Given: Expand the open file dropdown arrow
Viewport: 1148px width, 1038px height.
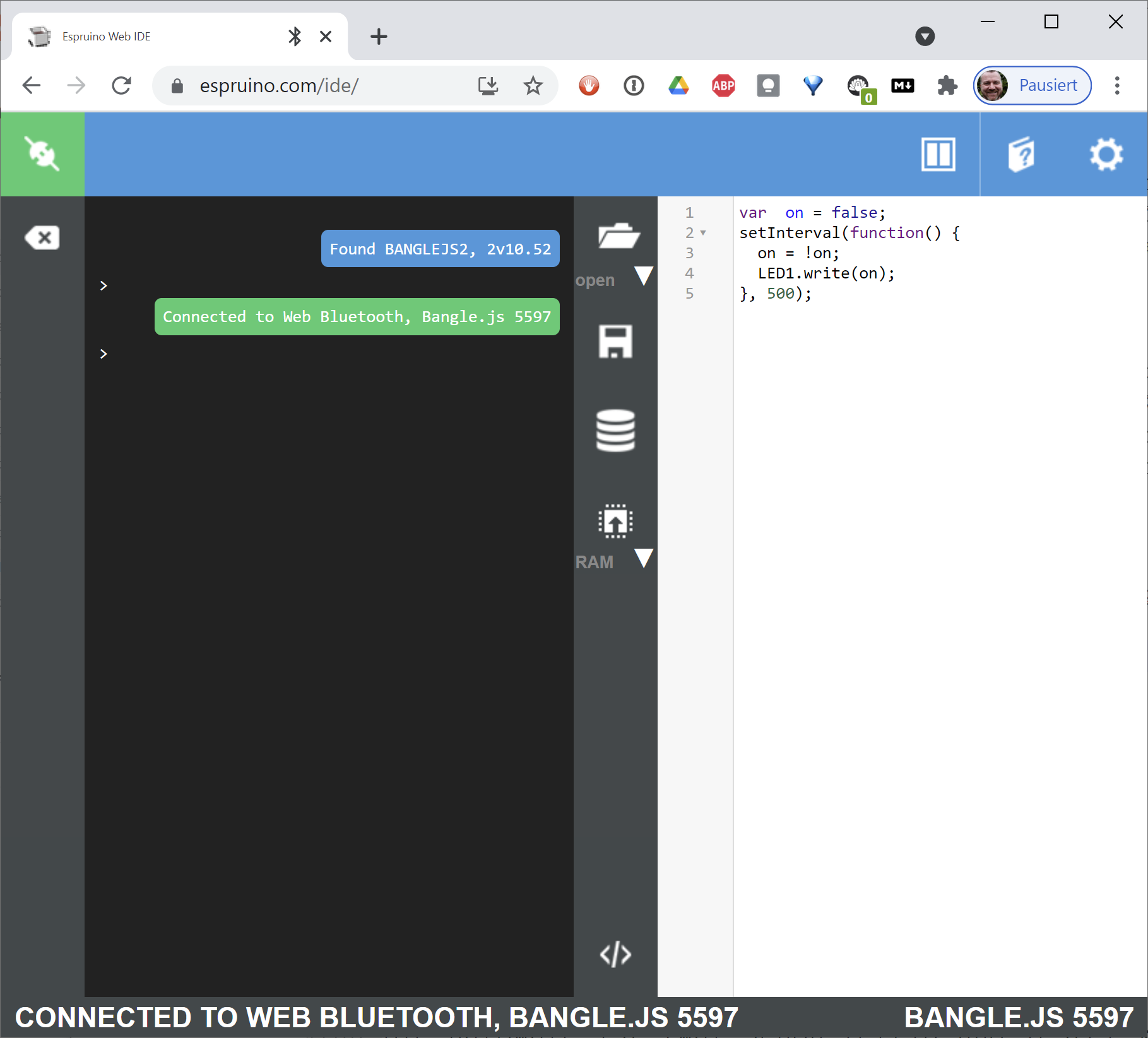Looking at the screenshot, I should pos(644,277).
